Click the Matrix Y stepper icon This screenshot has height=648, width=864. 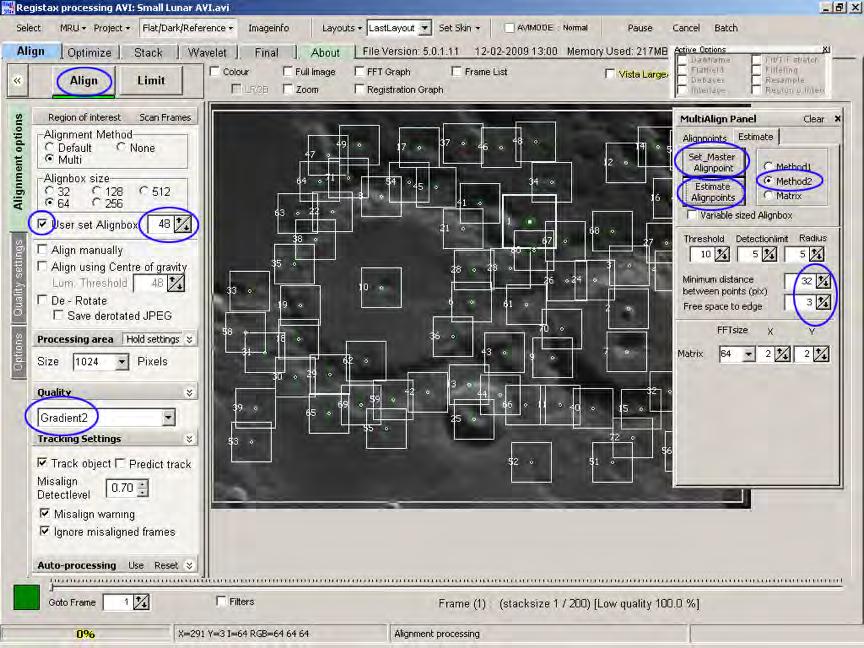pyautogui.click(x=821, y=354)
